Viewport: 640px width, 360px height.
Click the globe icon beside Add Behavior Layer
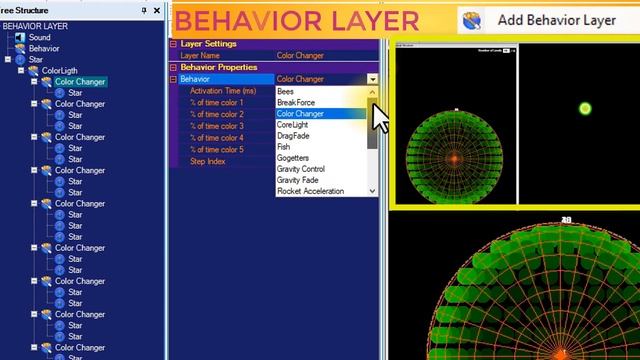[472, 21]
